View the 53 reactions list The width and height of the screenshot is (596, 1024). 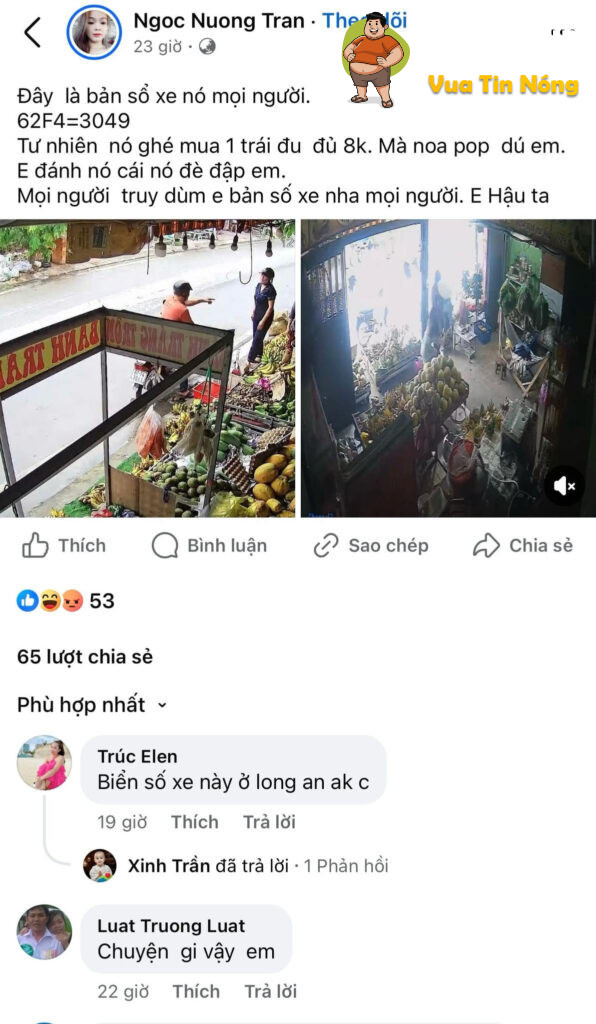[66, 601]
